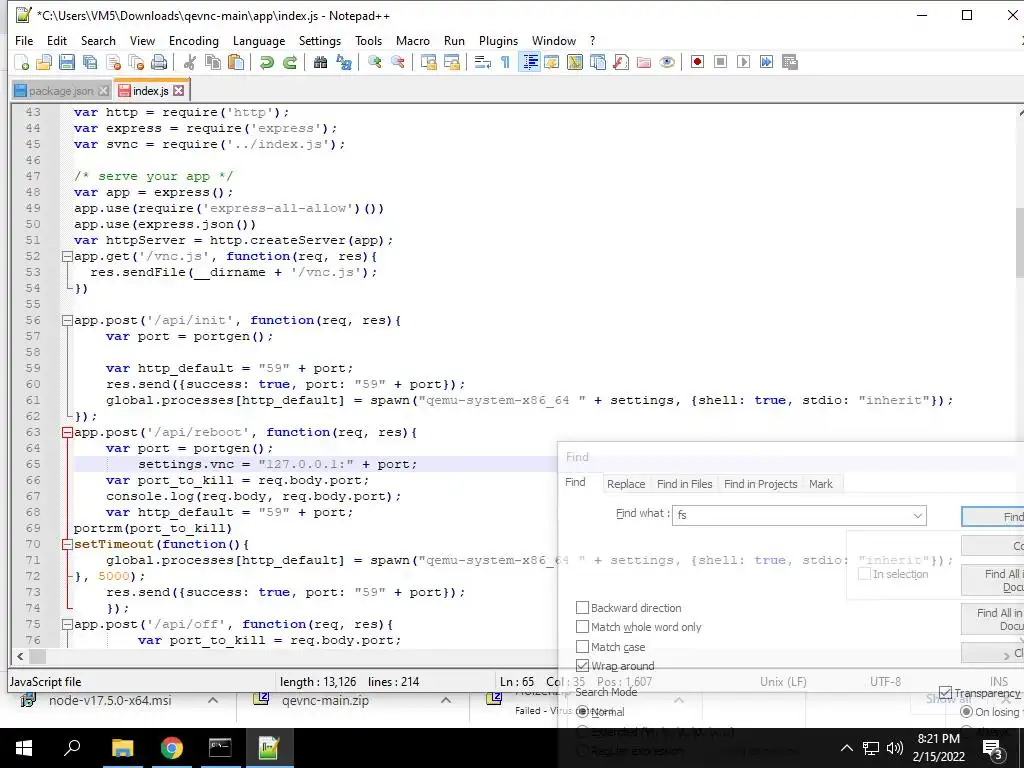Viewport: 1024px width, 768px height.
Task: Select the Normal search mode radio button
Action: point(582,711)
